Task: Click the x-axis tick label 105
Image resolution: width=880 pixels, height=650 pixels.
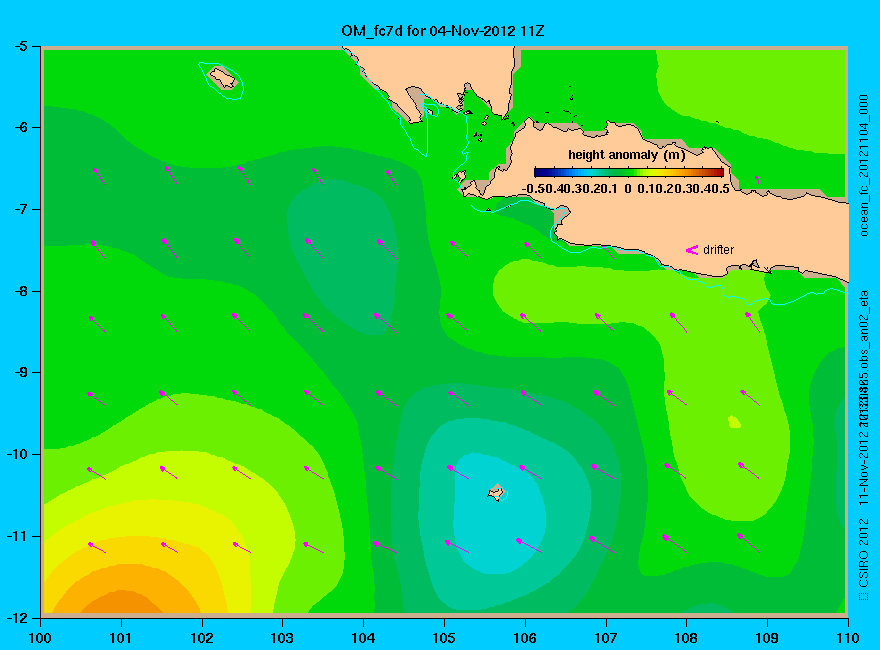Action: coord(444,638)
